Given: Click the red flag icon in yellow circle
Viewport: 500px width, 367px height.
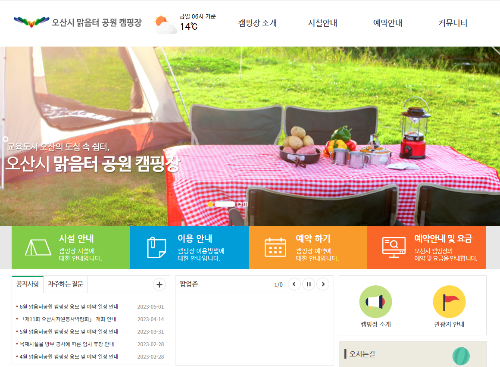Looking at the screenshot, I should 449,302.
